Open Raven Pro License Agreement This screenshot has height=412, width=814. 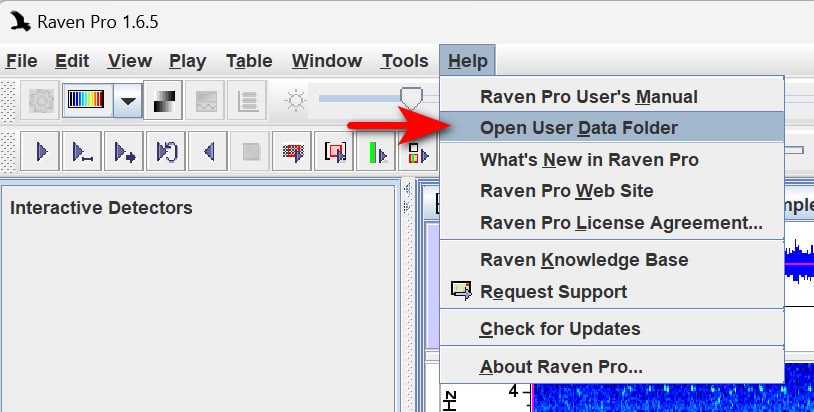tap(612, 223)
